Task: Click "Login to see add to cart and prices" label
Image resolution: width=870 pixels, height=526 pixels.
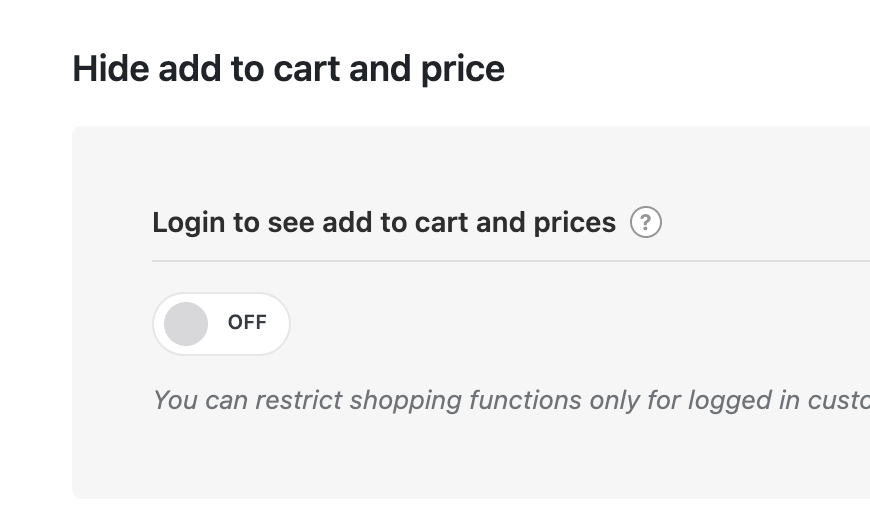Action: coord(383,222)
